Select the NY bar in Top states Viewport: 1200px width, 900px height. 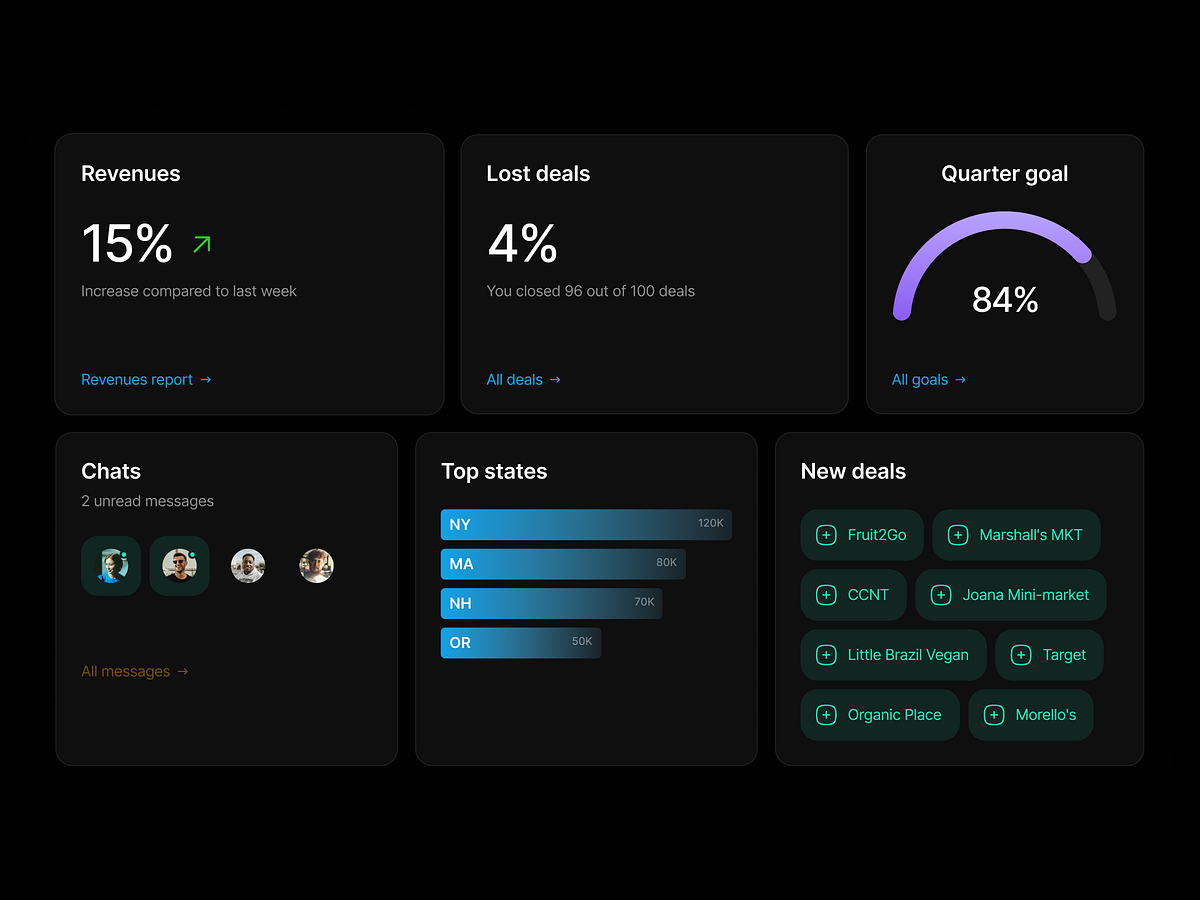586,524
